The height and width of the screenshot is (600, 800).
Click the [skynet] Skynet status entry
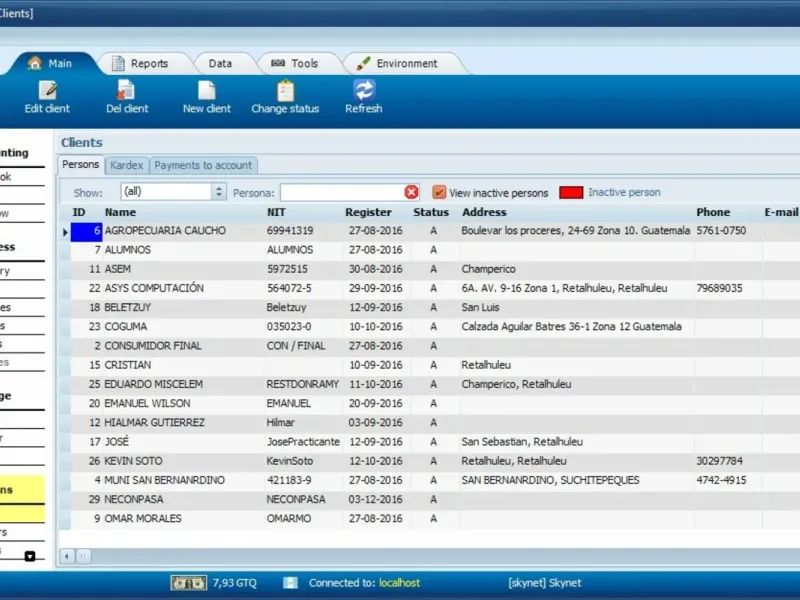[544, 583]
